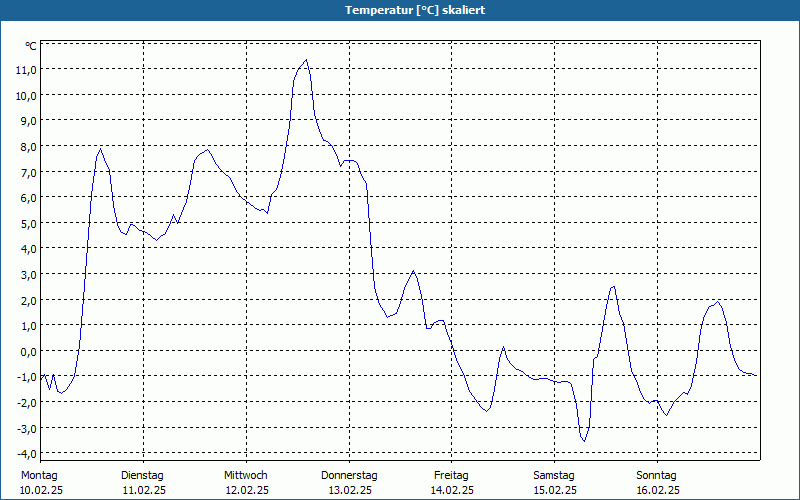Select the 6,0 axis value
Viewport: 800px width, 500px height.
tap(28, 198)
